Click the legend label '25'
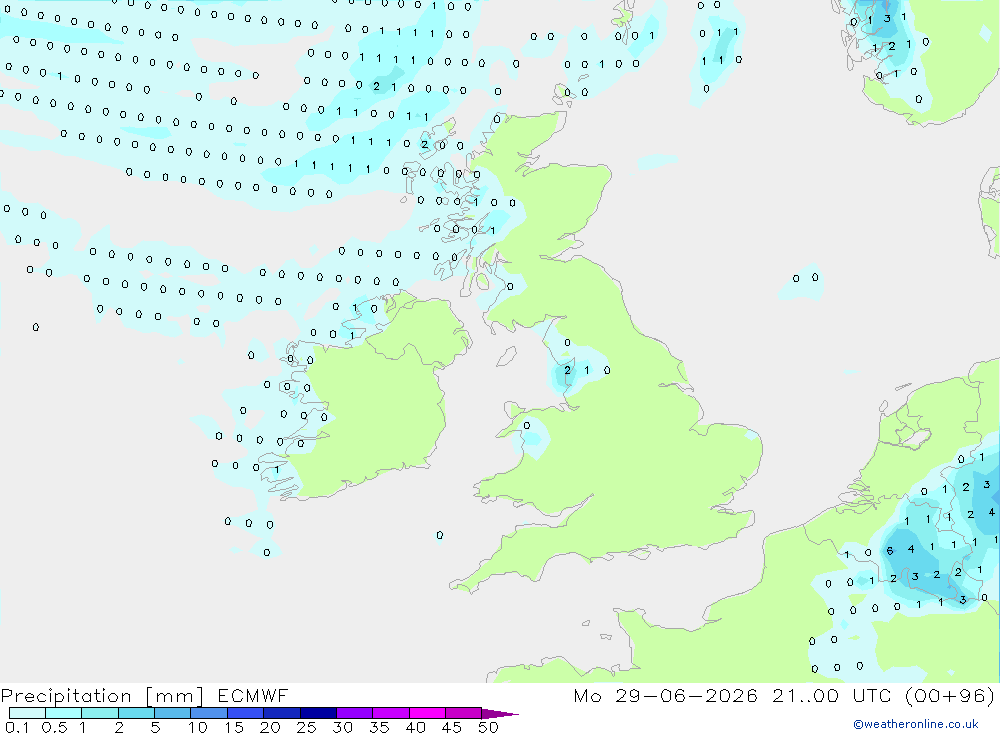1000x733 pixels. click(x=307, y=727)
